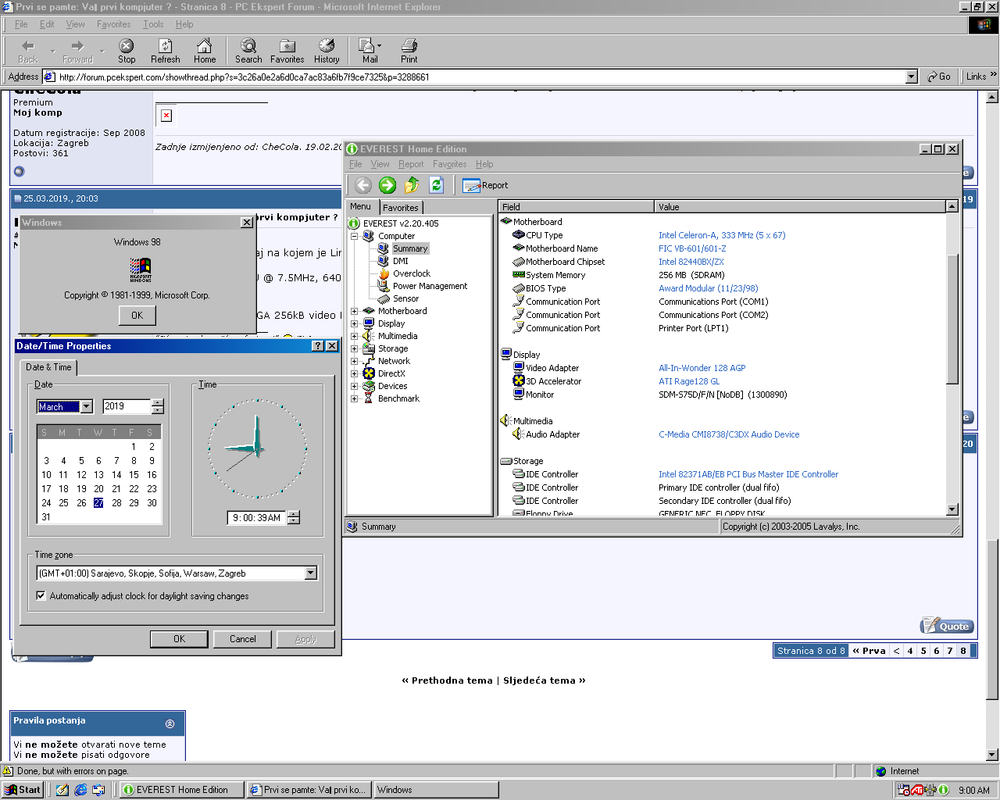1000x800 pixels.
Task: Click the year stepper next to 2019
Action: tap(158, 406)
